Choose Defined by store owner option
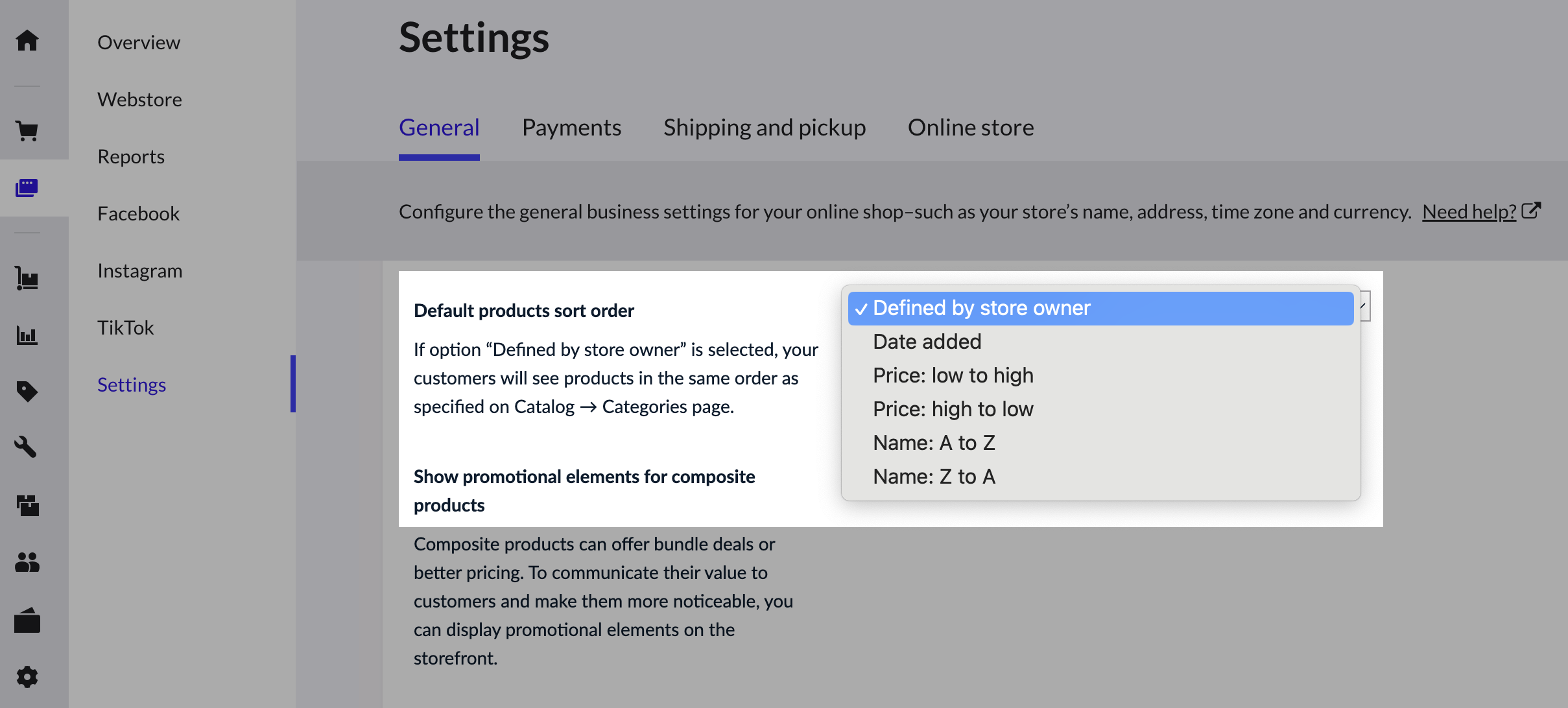This screenshot has width=1568, height=708. 1100,308
